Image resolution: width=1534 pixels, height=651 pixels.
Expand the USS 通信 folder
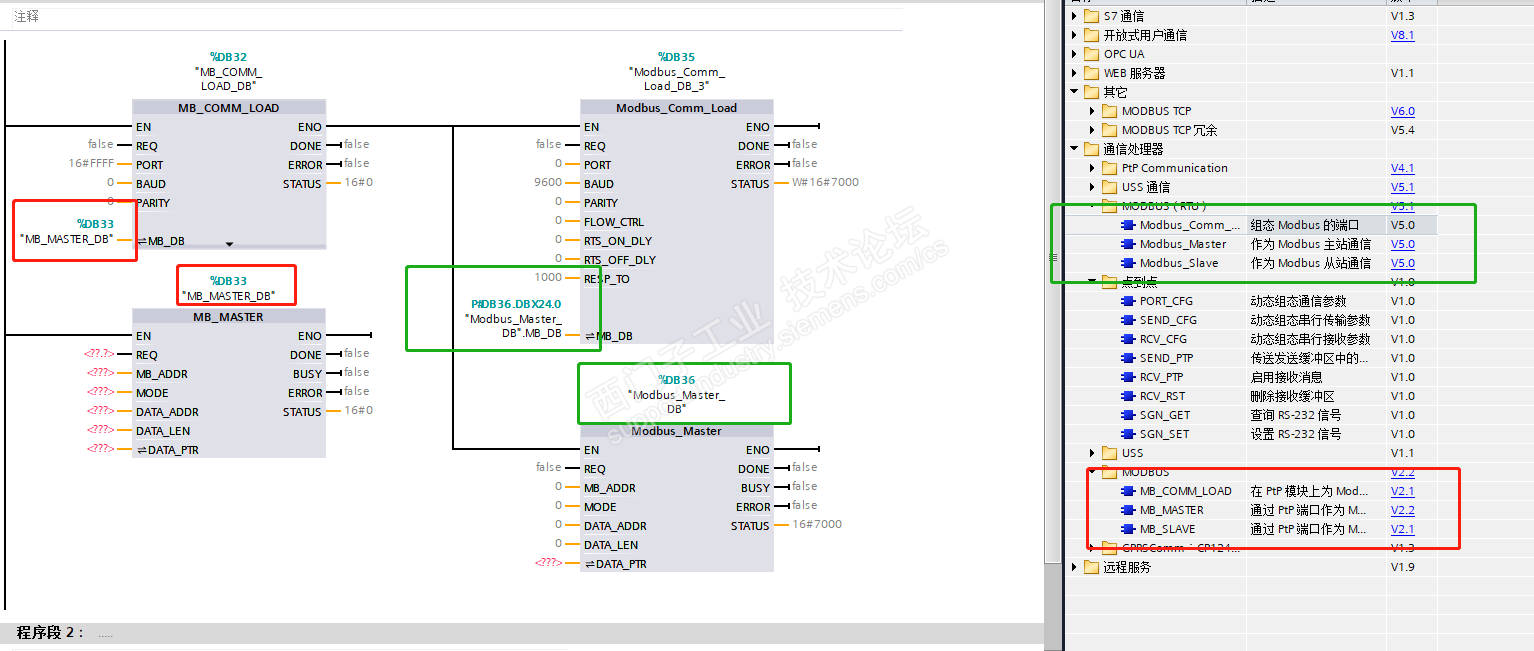click(1093, 187)
